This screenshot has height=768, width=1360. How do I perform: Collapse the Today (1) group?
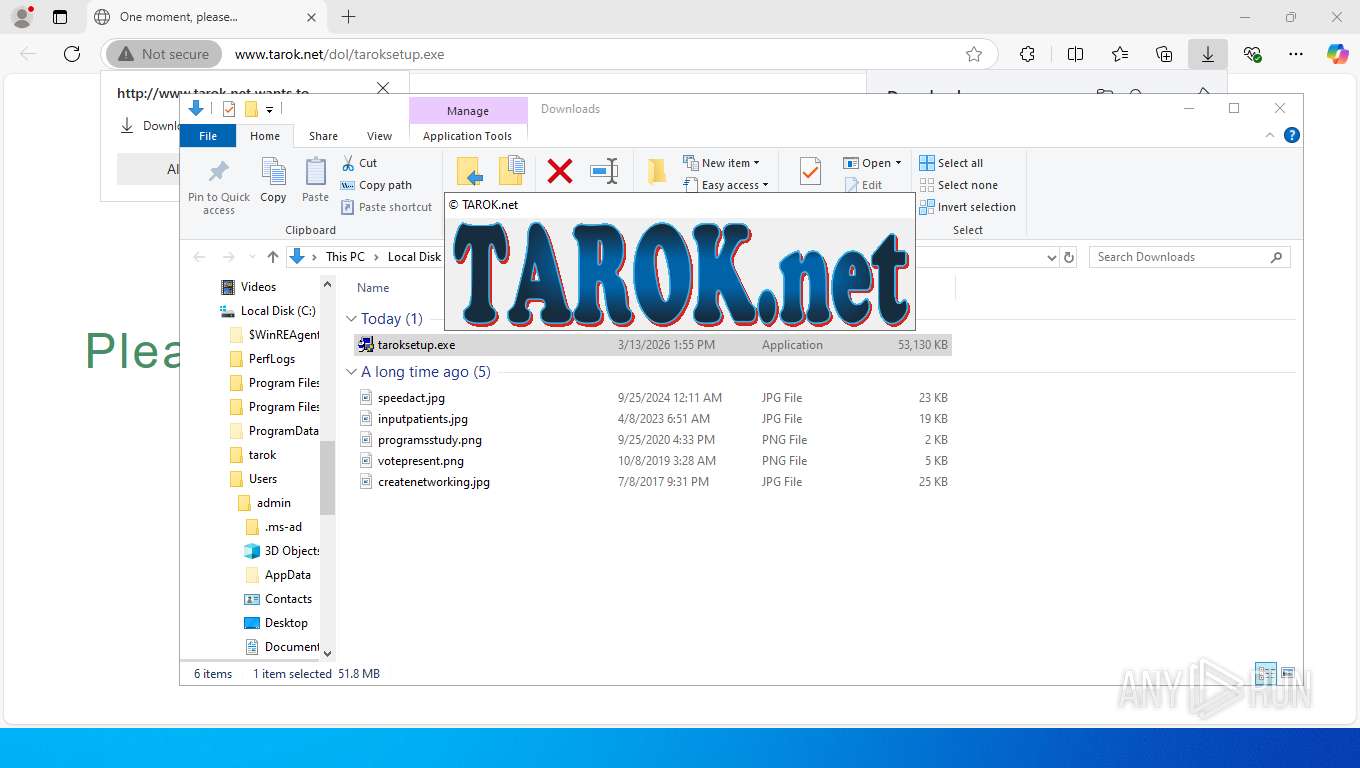(x=351, y=319)
